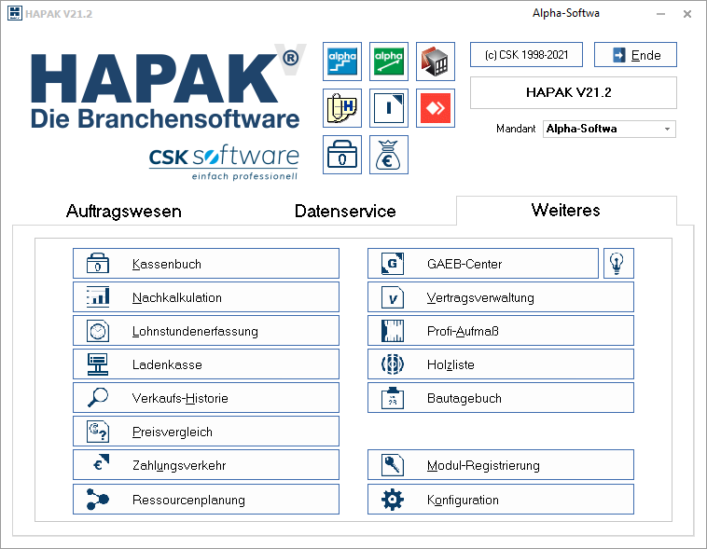
Task: Open the euro money bag icon
Action: coord(389,155)
